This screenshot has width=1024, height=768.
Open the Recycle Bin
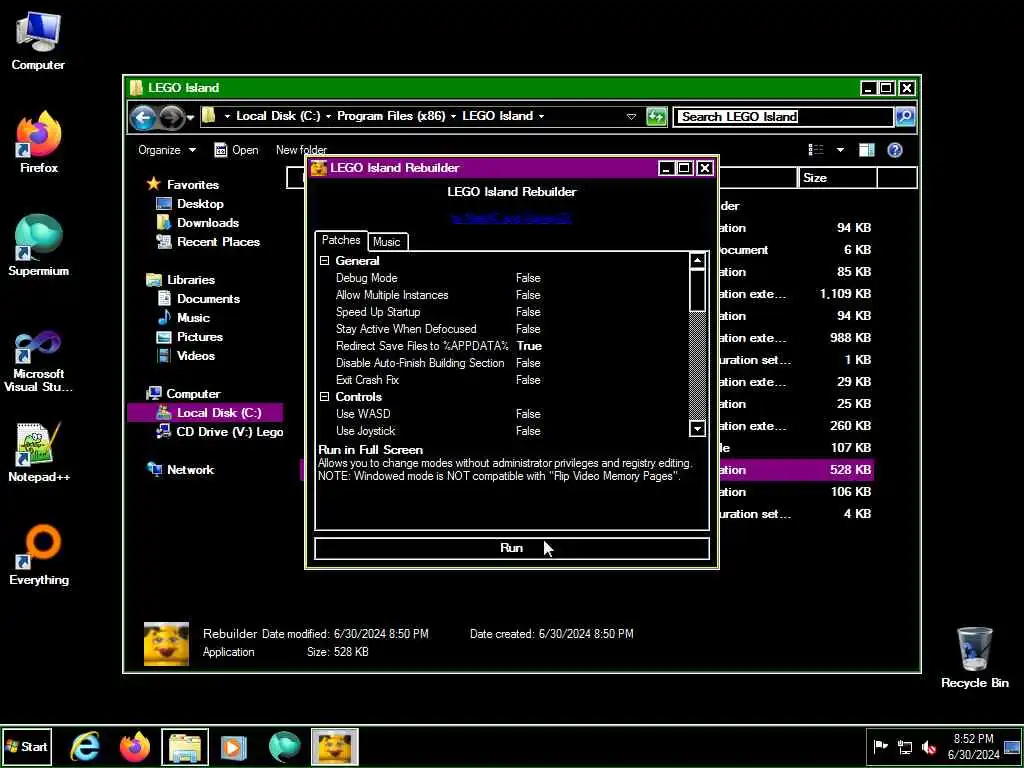click(974, 658)
